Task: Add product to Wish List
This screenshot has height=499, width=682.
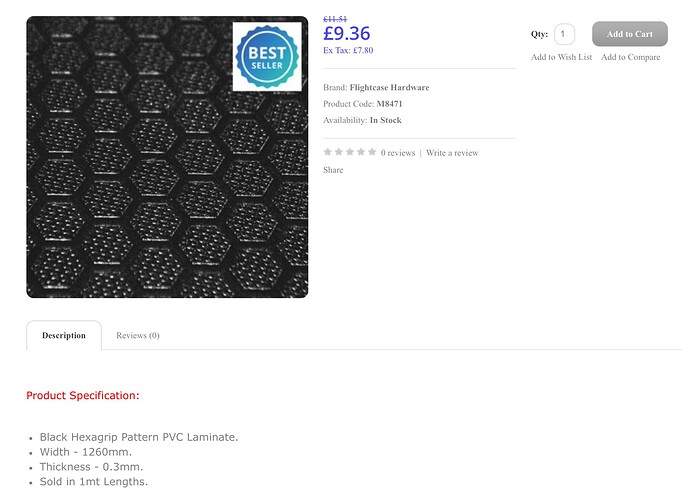Action: tap(561, 57)
